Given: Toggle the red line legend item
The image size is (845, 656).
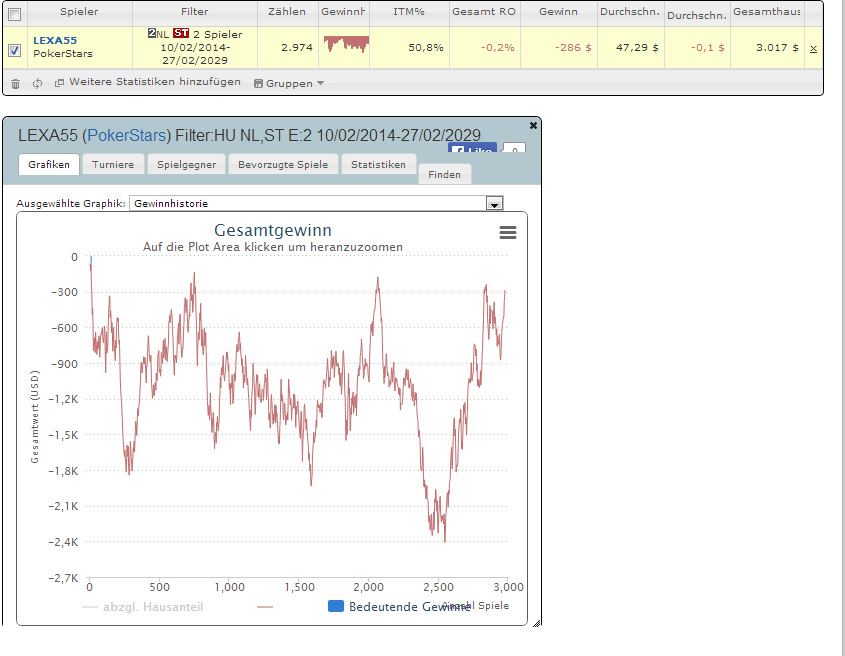Looking at the screenshot, I should coord(265,607).
